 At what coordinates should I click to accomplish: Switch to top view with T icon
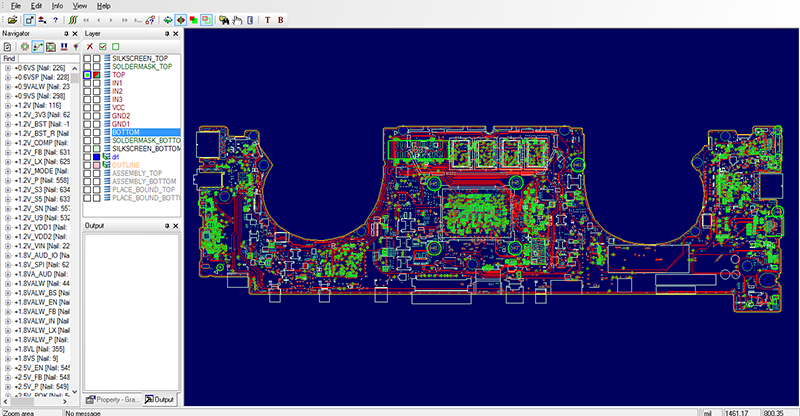tap(267, 20)
